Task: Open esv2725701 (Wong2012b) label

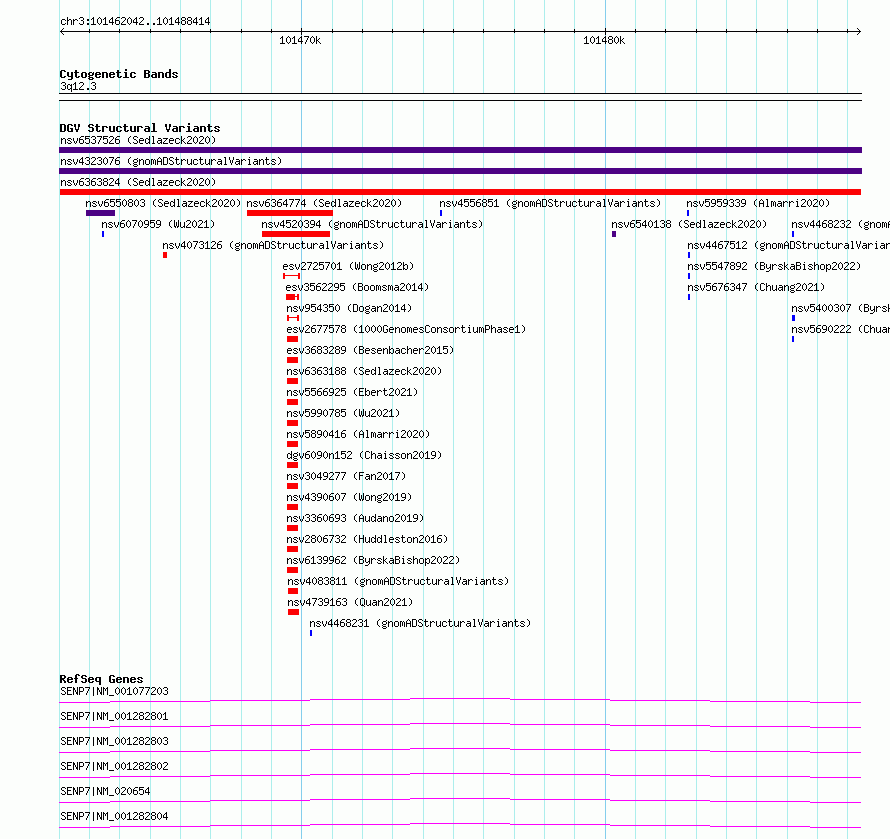Action: click(x=348, y=266)
